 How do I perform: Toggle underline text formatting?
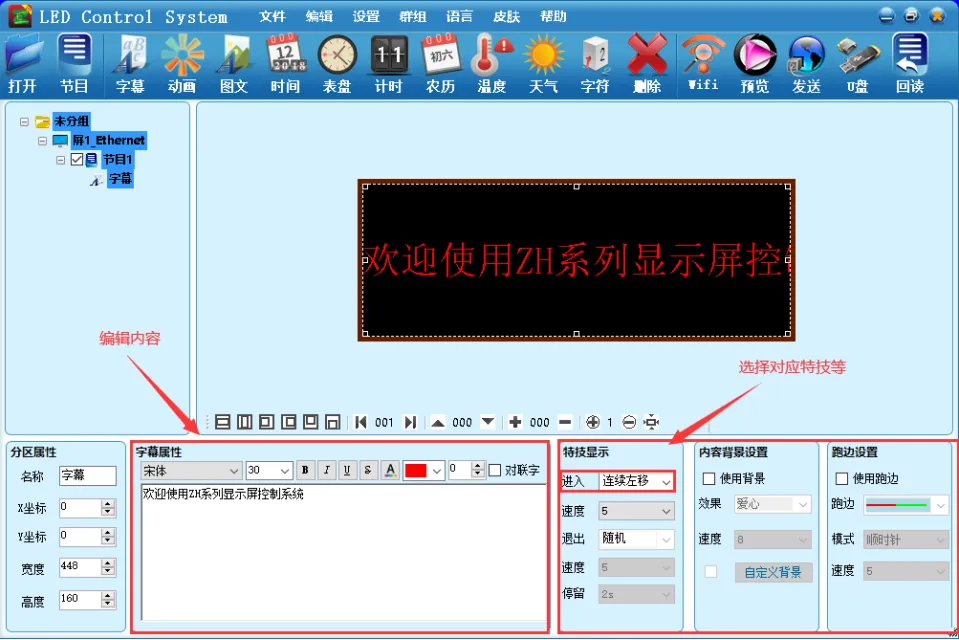pyautogui.click(x=347, y=470)
